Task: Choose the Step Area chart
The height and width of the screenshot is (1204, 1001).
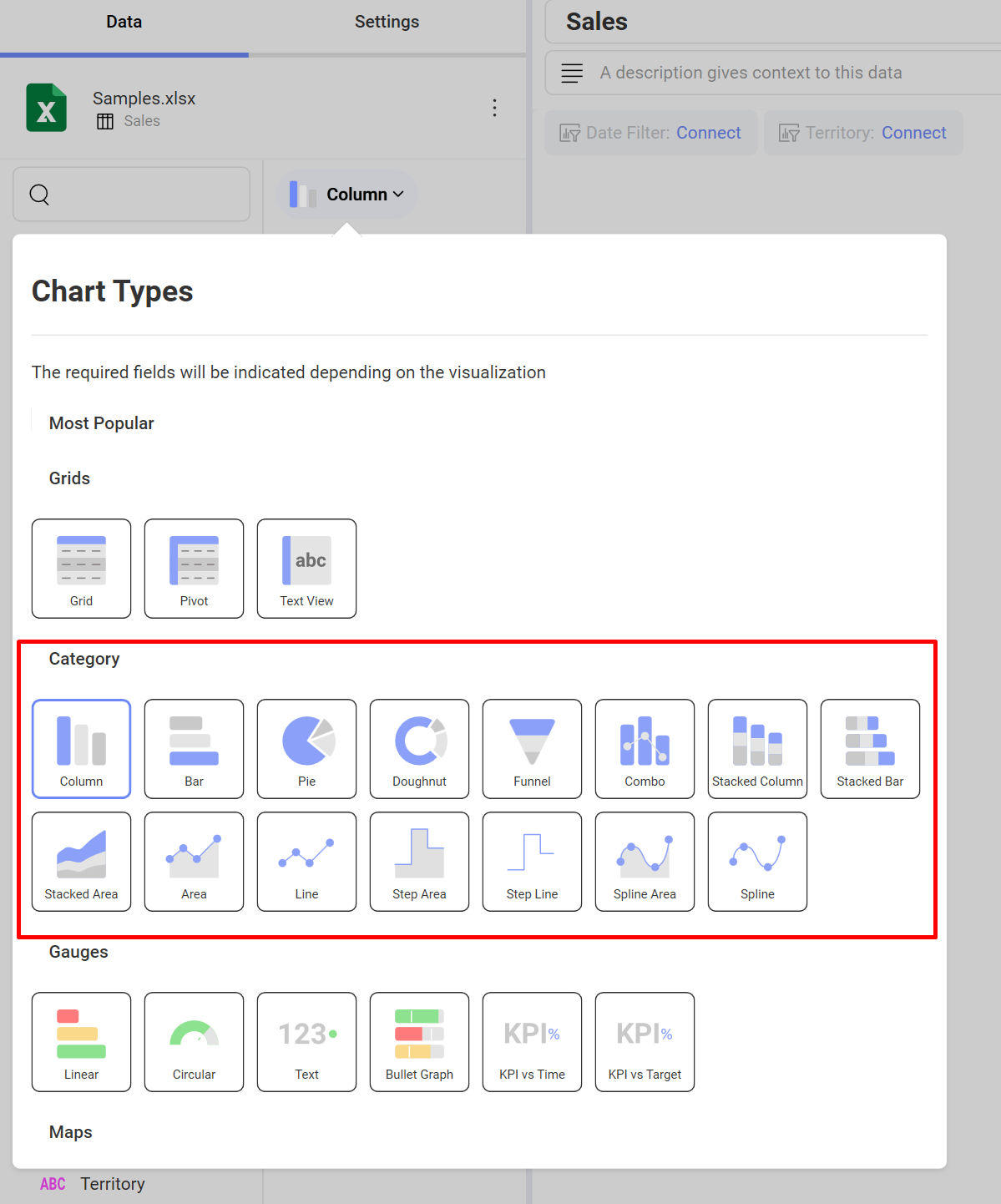Action: pyautogui.click(x=419, y=862)
